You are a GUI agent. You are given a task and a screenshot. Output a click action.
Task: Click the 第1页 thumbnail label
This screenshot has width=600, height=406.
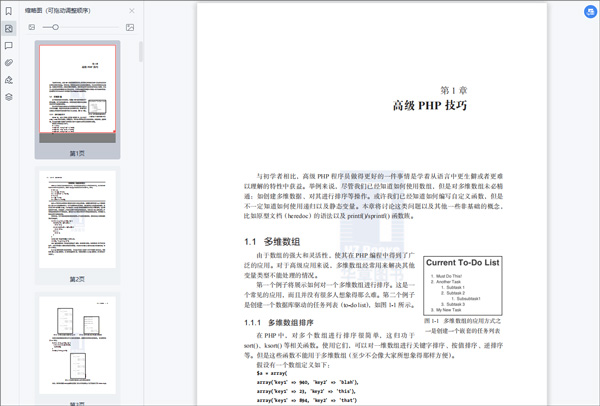click(x=77, y=153)
